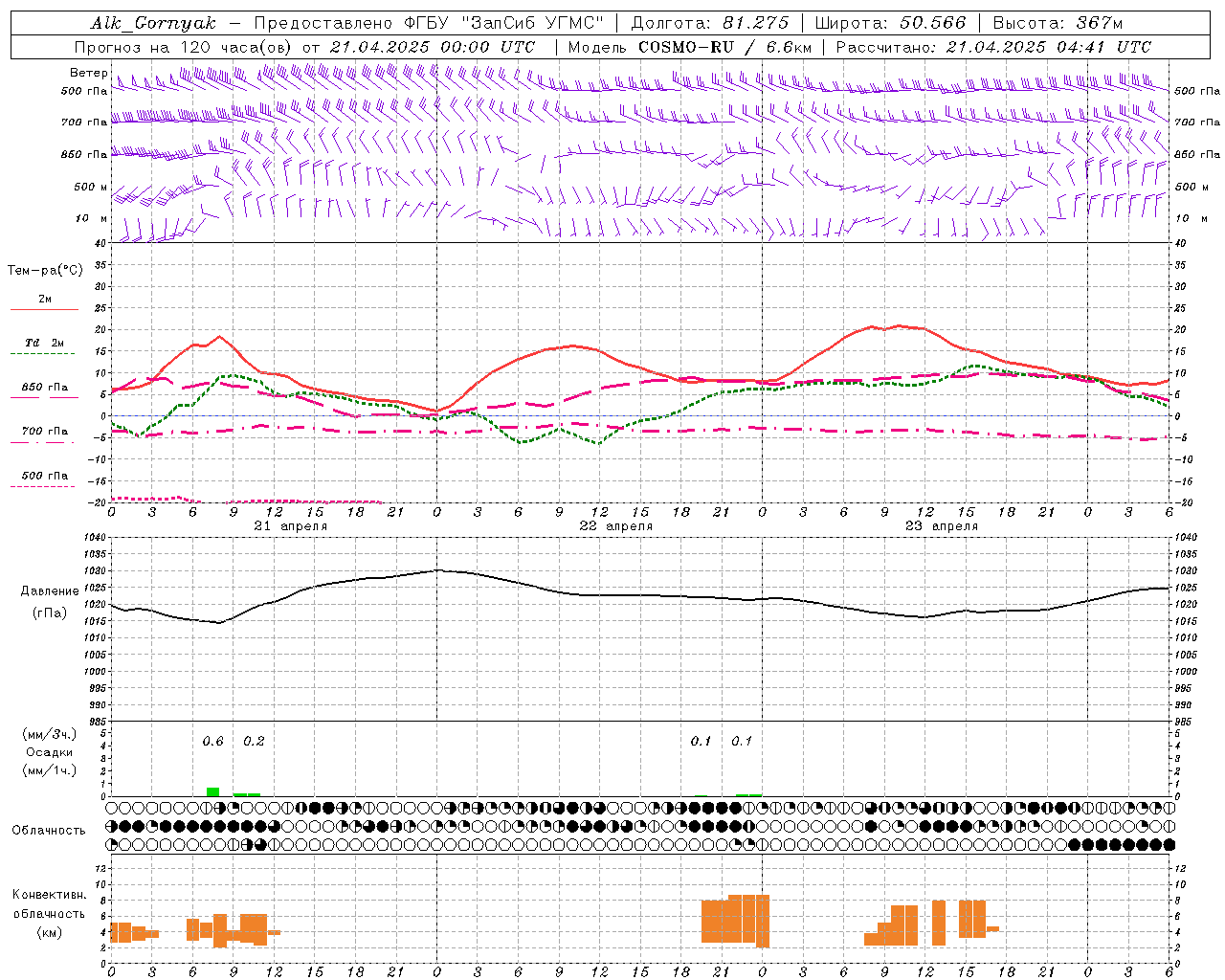Click the dotted 500 гПа temperature legend line

(x=43, y=486)
